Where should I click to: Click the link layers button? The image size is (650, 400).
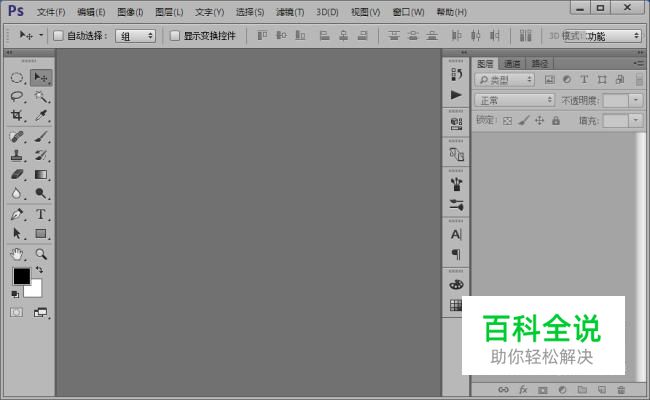tap(503, 390)
